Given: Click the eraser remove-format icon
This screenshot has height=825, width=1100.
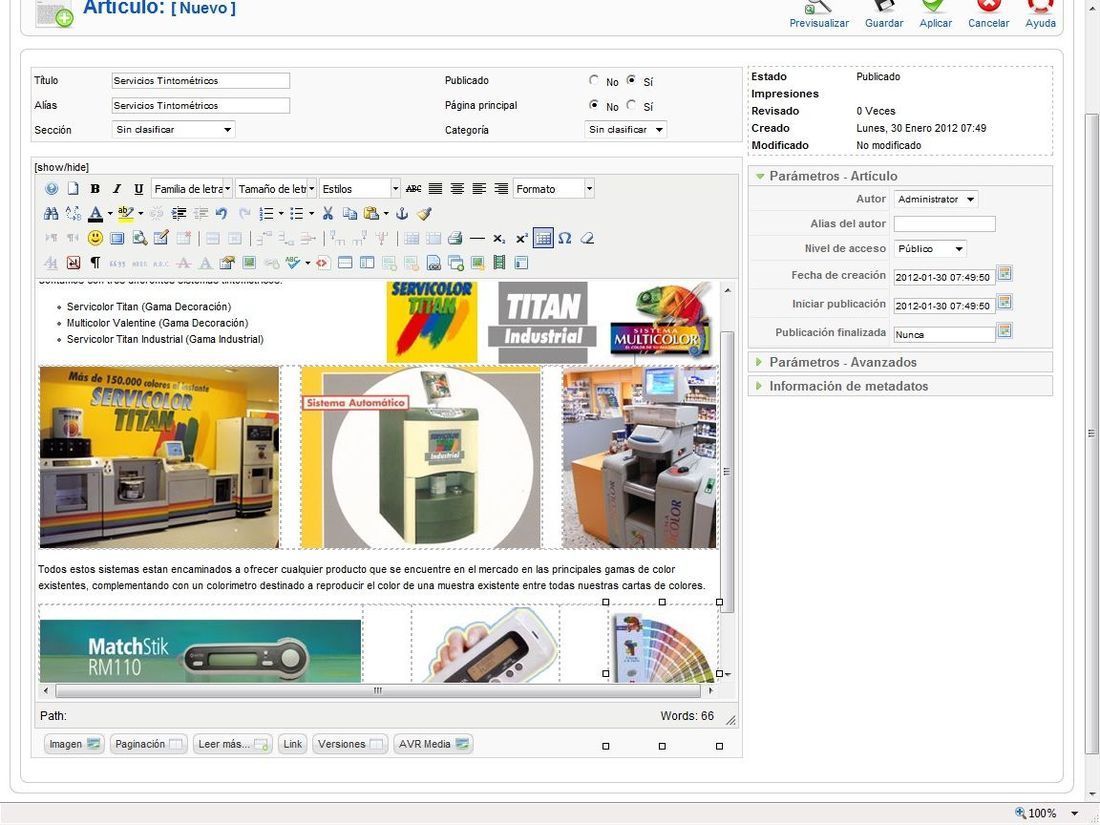Looking at the screenshot, I should click(587, 239).
